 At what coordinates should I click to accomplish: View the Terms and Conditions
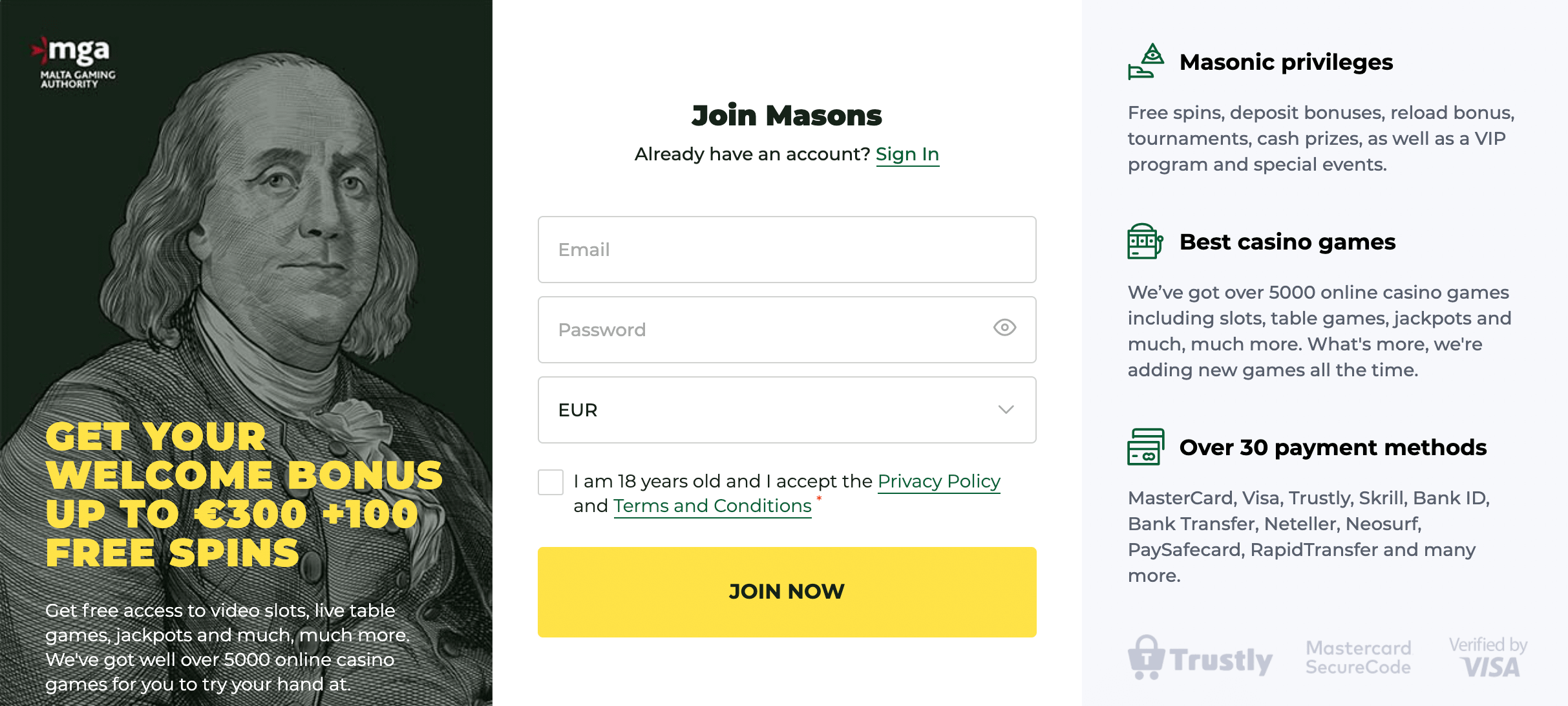click(x=712, y=506)
